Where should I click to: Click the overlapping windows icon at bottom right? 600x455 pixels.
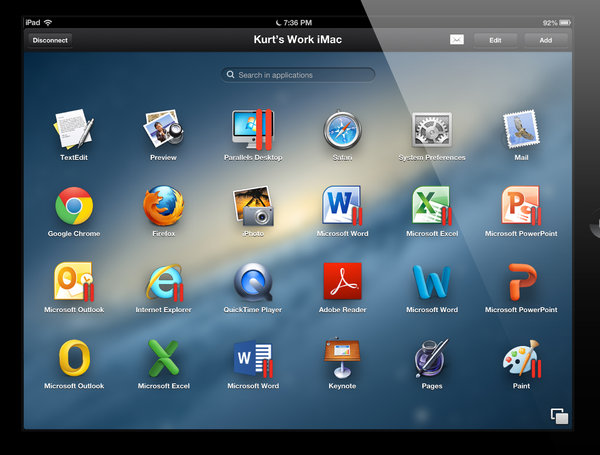coord(559,416)
